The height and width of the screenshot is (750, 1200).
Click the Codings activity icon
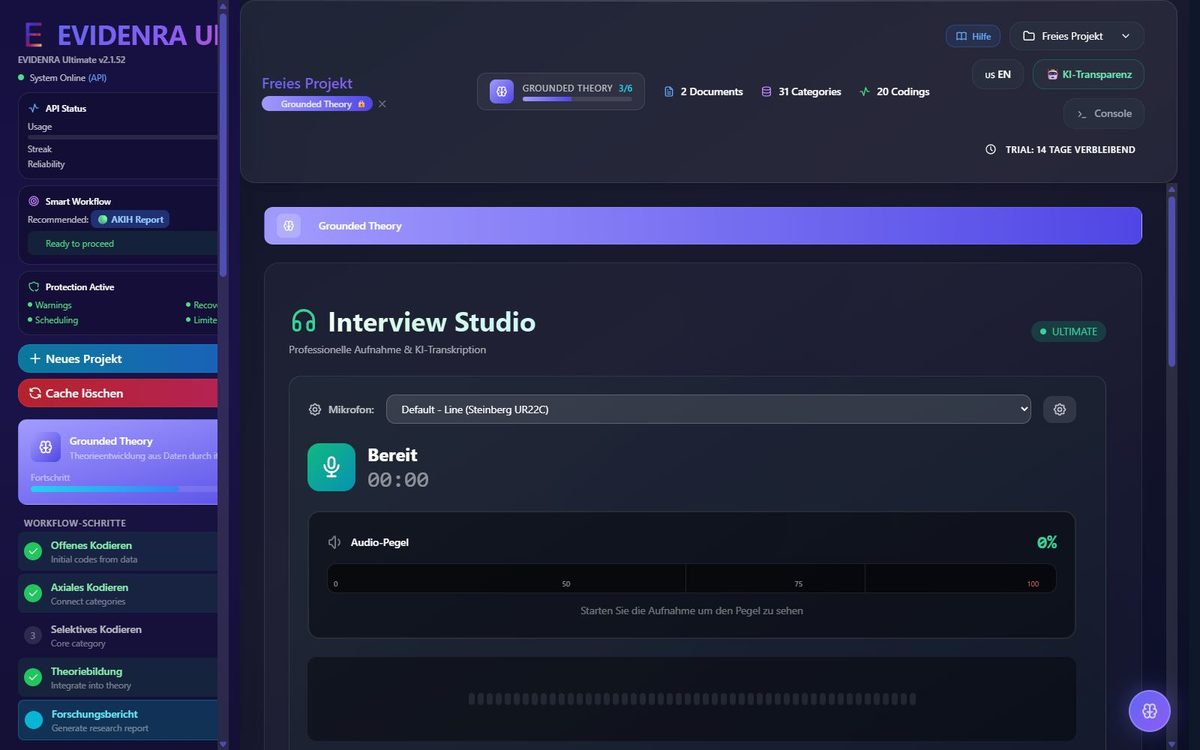coord(864,91)
